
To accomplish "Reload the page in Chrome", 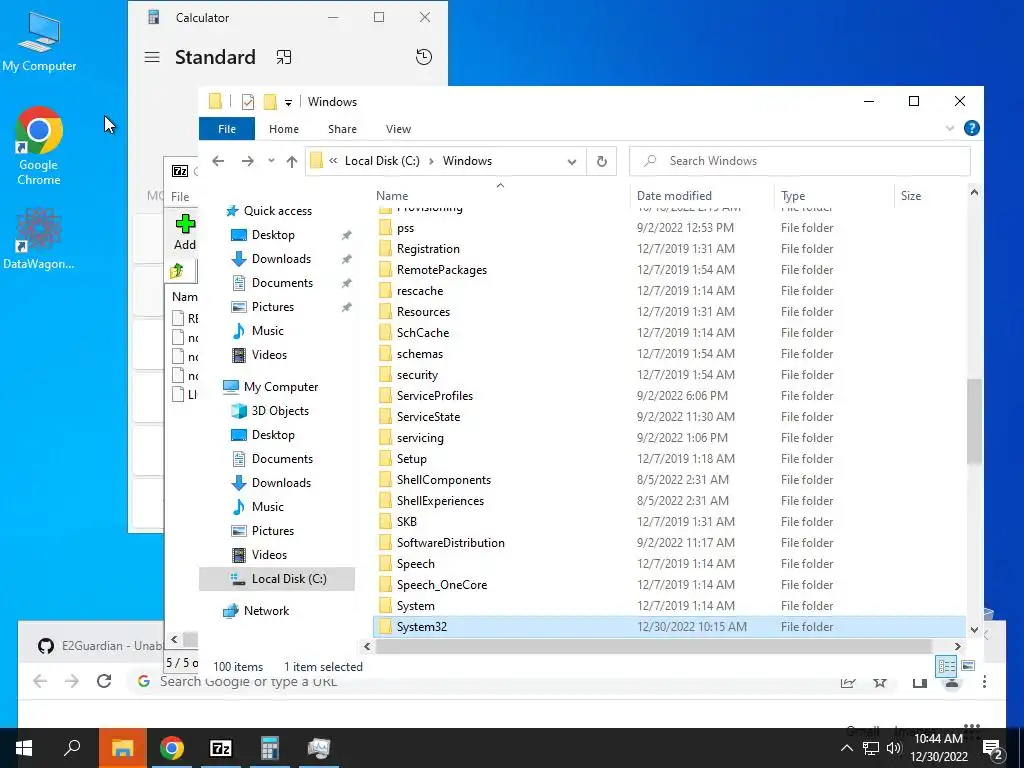I will click(104, 681).
